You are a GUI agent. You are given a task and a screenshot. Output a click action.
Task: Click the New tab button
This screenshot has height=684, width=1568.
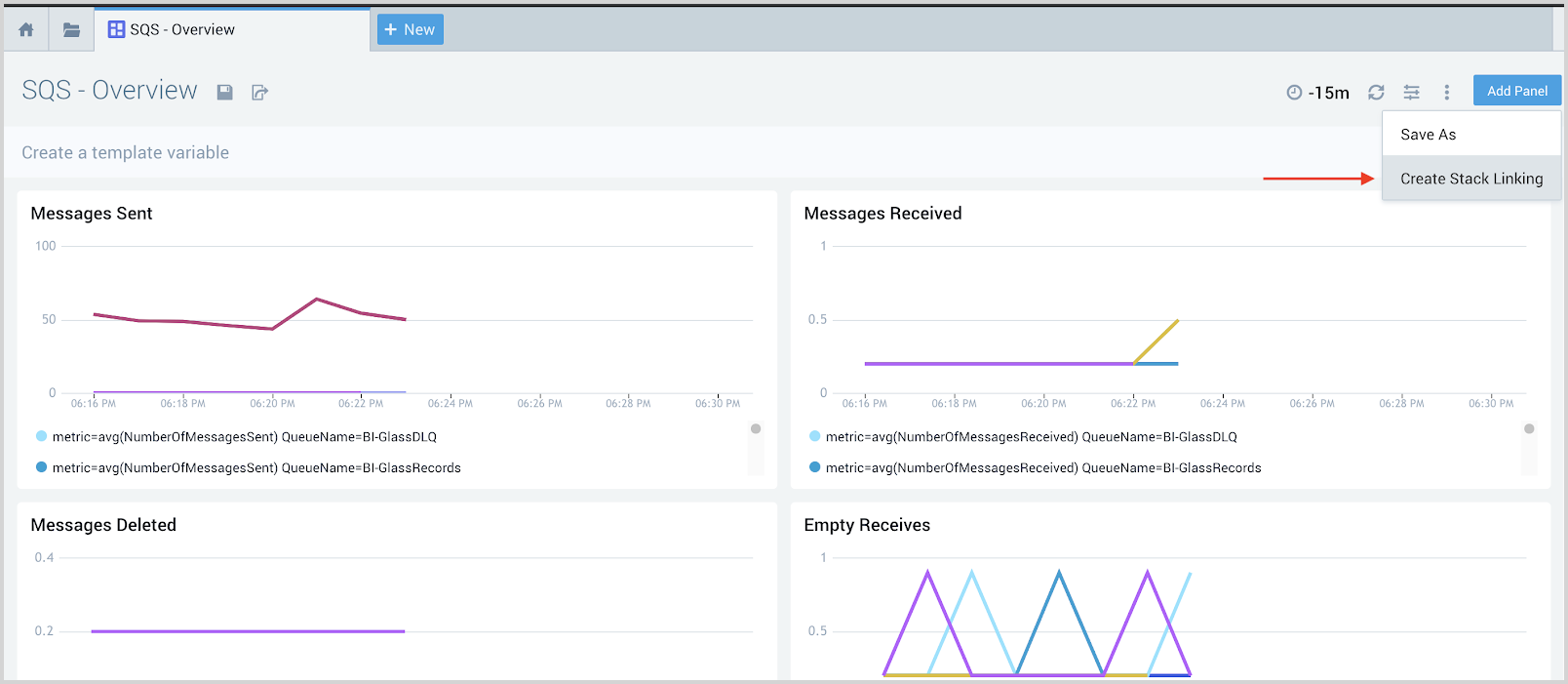(x=411, y=29)
